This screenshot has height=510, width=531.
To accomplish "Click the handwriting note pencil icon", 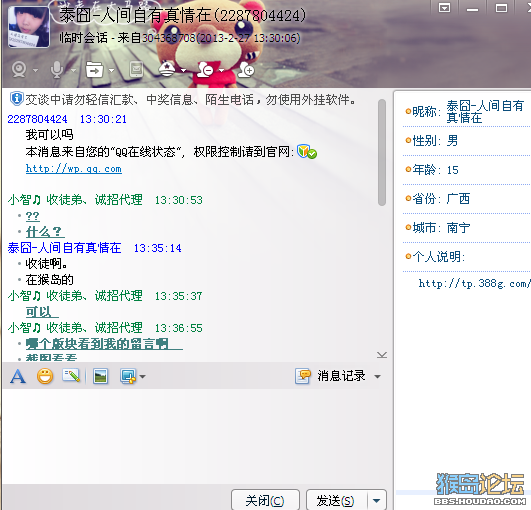I will coord(71,376).
